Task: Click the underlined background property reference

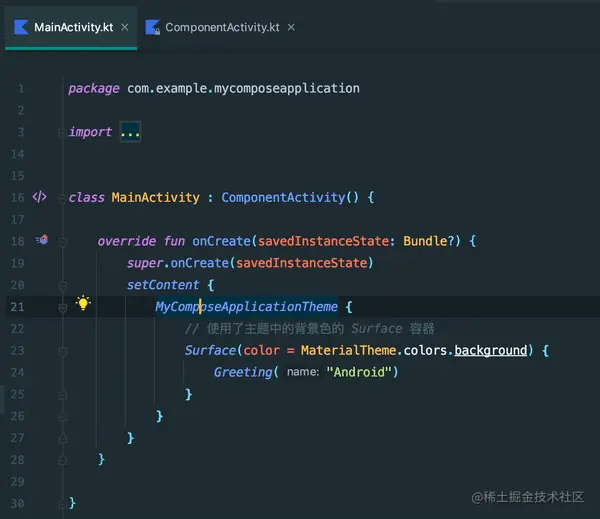Action: point(491,350)
